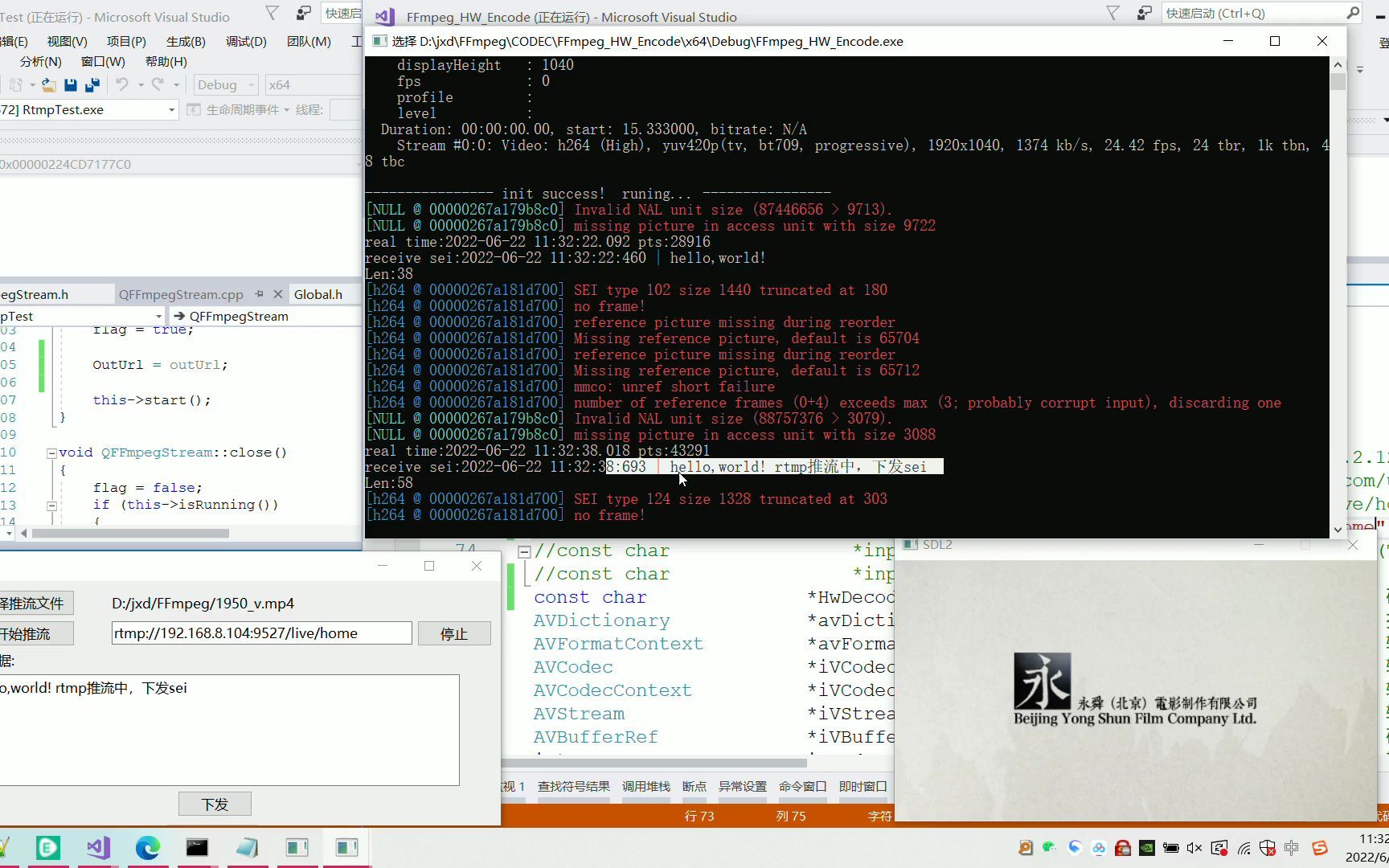Screen dimensions: 1389x868
Task: Open the Debug configuration dropdown
Action: click(225, 84)
